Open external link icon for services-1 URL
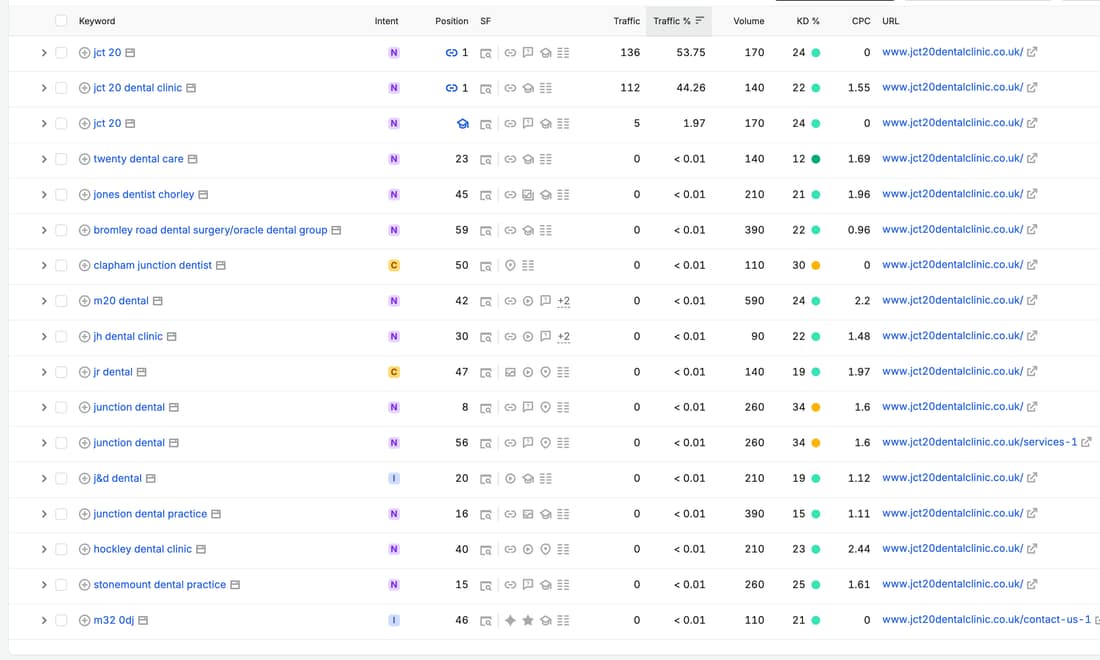 1086,443
